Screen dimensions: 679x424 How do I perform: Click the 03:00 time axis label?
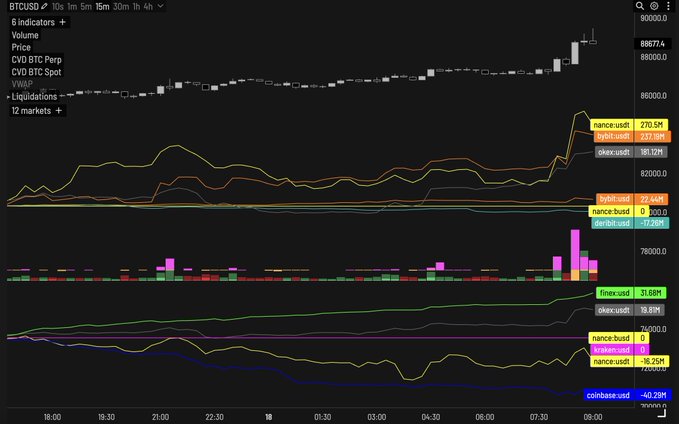pos(377,417)
